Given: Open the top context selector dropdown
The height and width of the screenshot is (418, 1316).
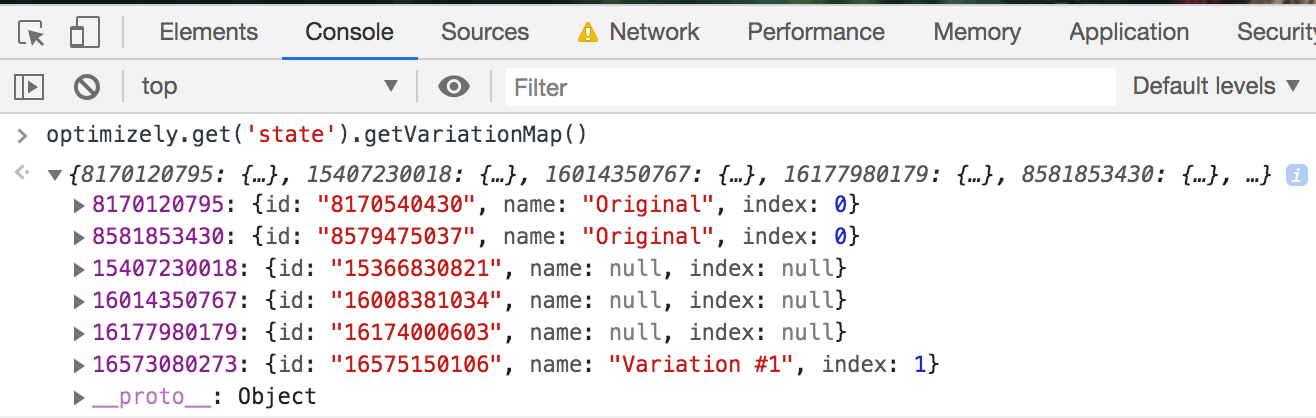Looking at the screenshot, I should (x=270, y=87).
